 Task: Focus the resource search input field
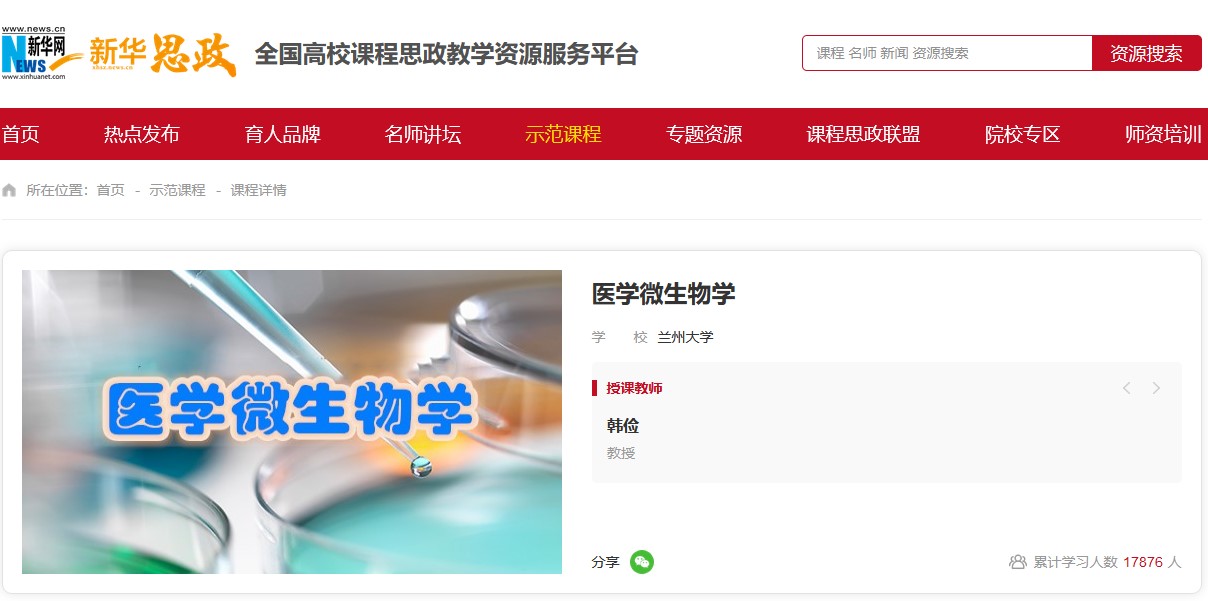pyautogui.click(x=947, y=53)
